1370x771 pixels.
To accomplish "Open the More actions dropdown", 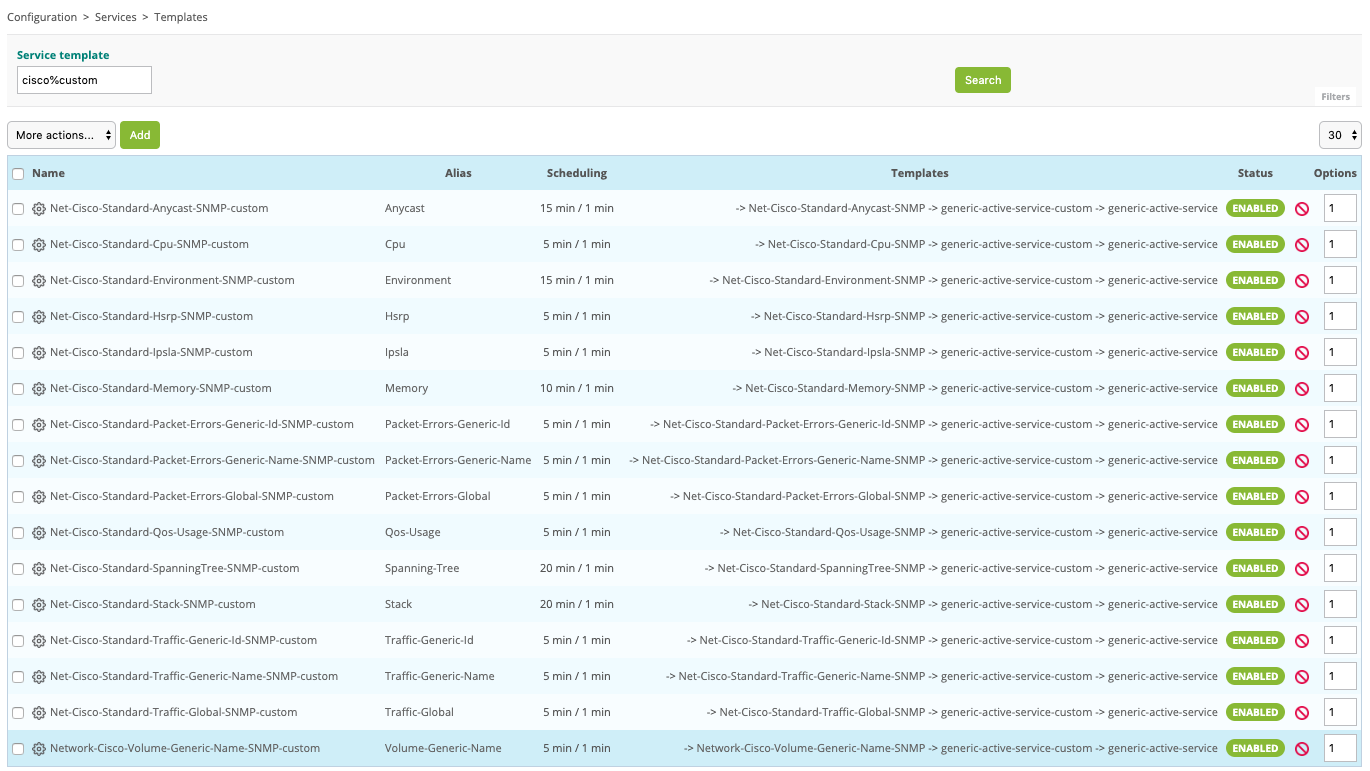I will pos(61,135).
